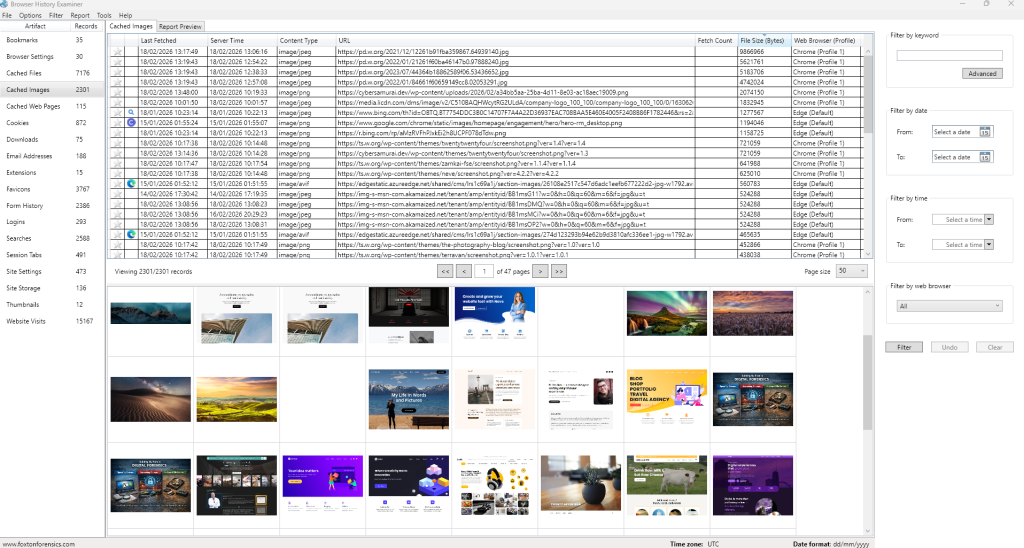Toggle the star flag on the second row
Viewport: 1024px width, 548px height.
coord(118,61)
